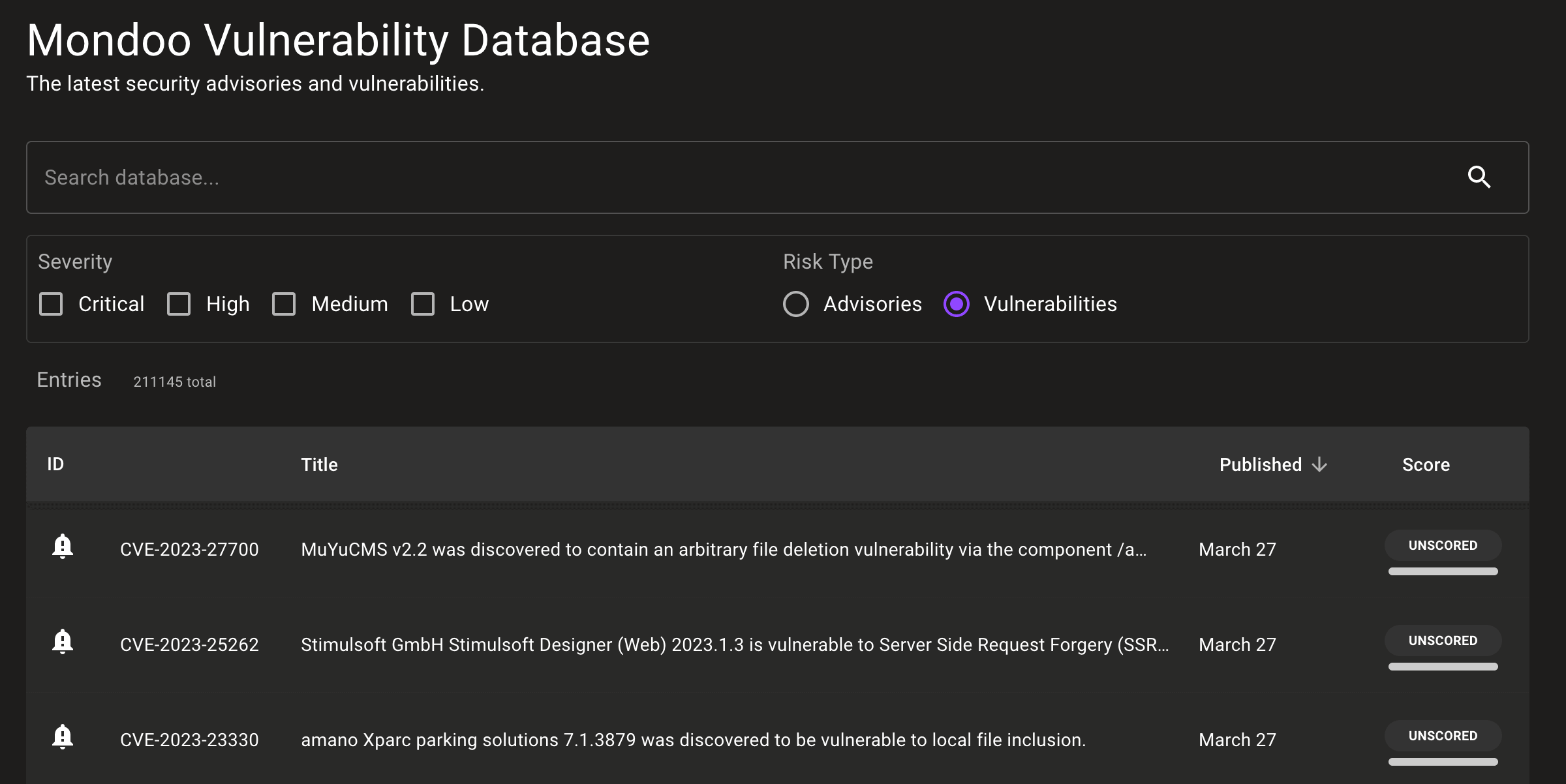Open the CVE-2023-25262 Stimulsoft entry

pos(734,644)
